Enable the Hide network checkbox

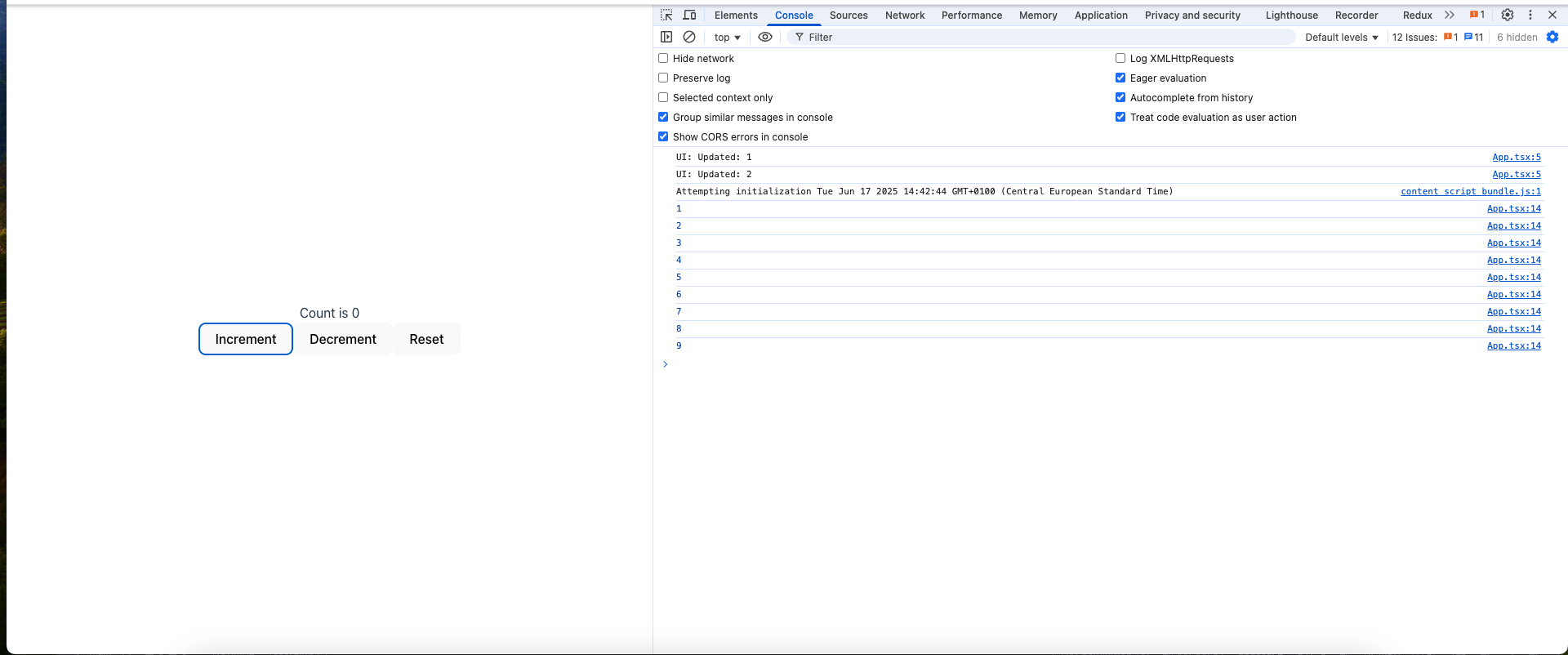(663, 58)
